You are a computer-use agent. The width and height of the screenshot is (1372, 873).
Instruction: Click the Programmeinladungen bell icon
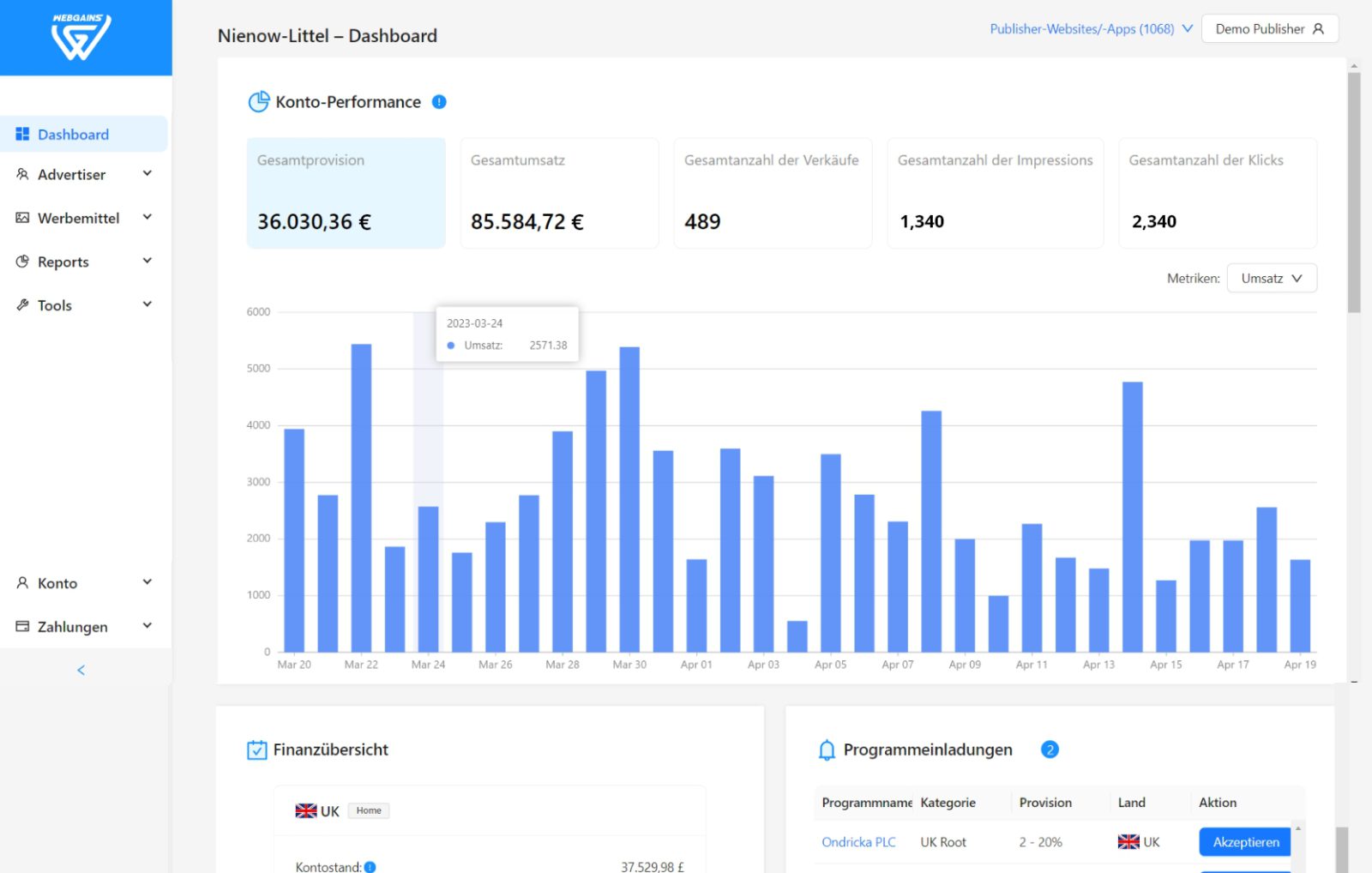point(827,749)
